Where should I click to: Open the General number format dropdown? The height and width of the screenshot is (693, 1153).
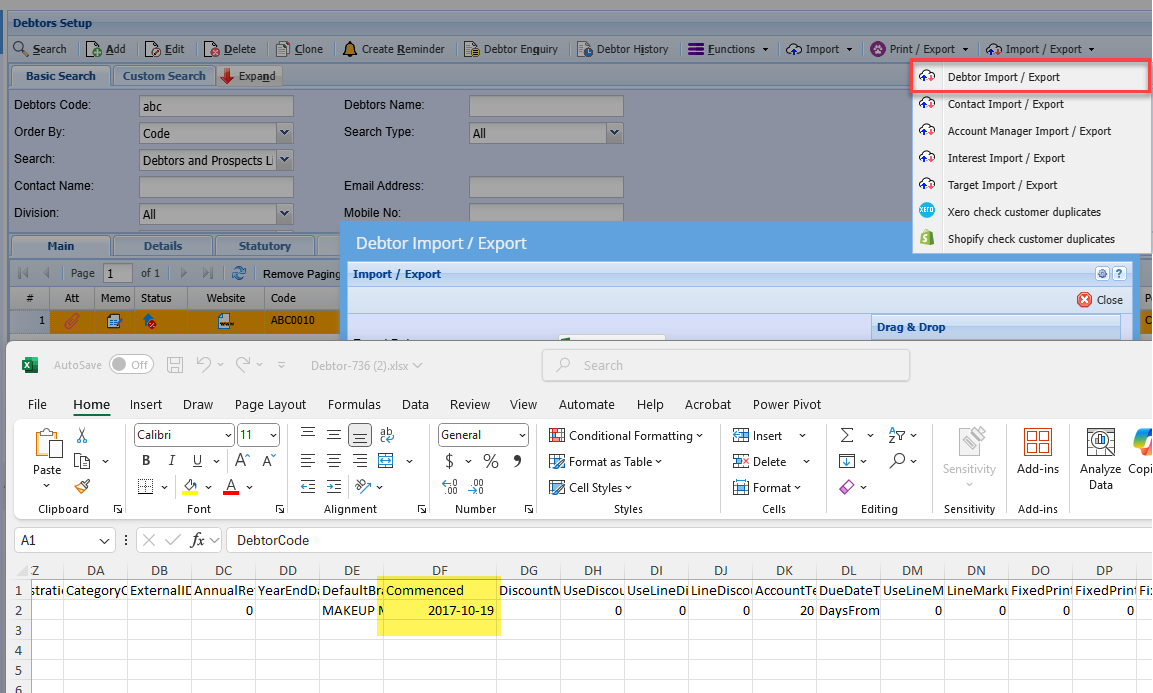(522, 435)
